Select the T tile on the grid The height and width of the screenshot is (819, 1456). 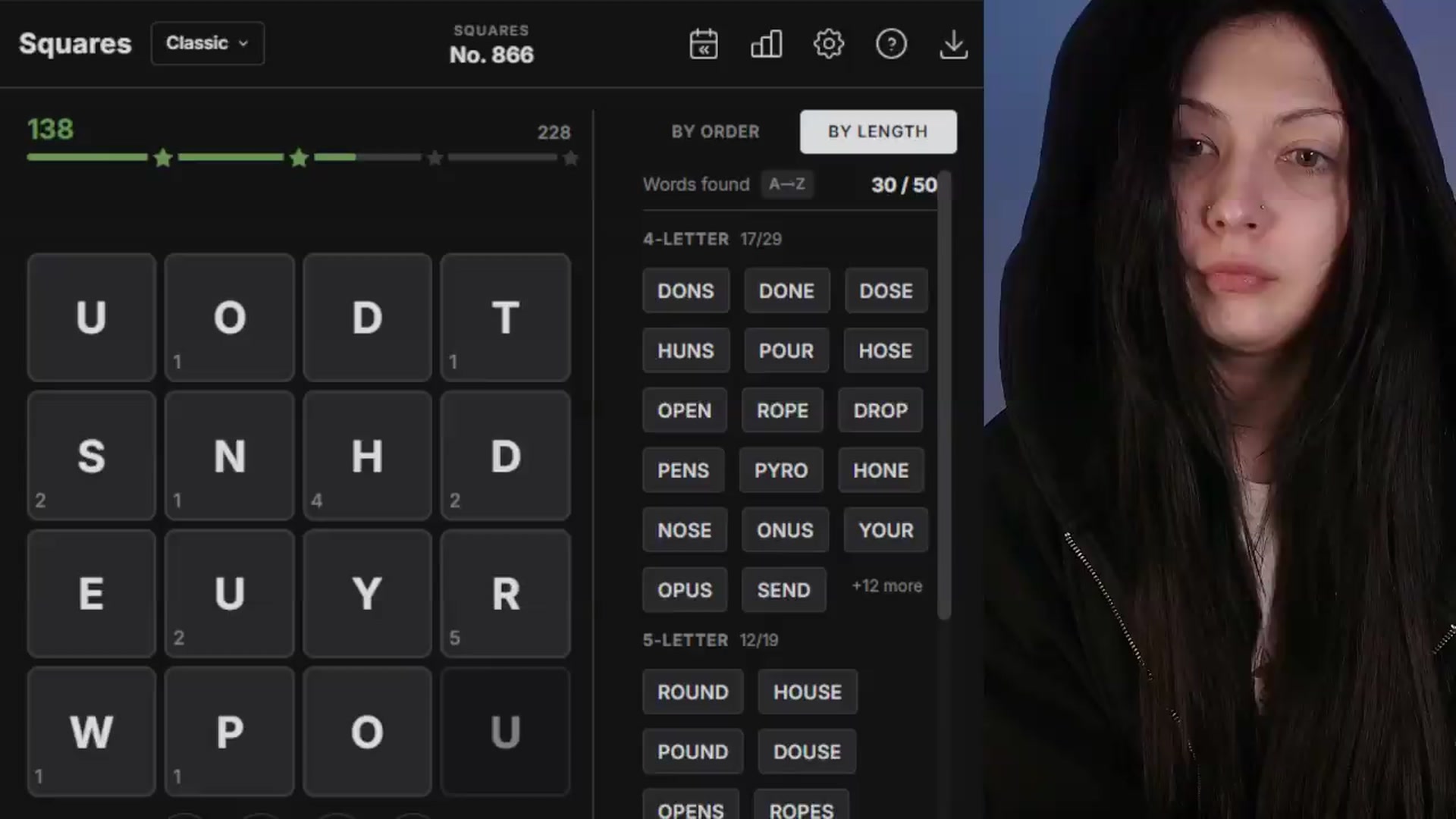tap(505, 317)
